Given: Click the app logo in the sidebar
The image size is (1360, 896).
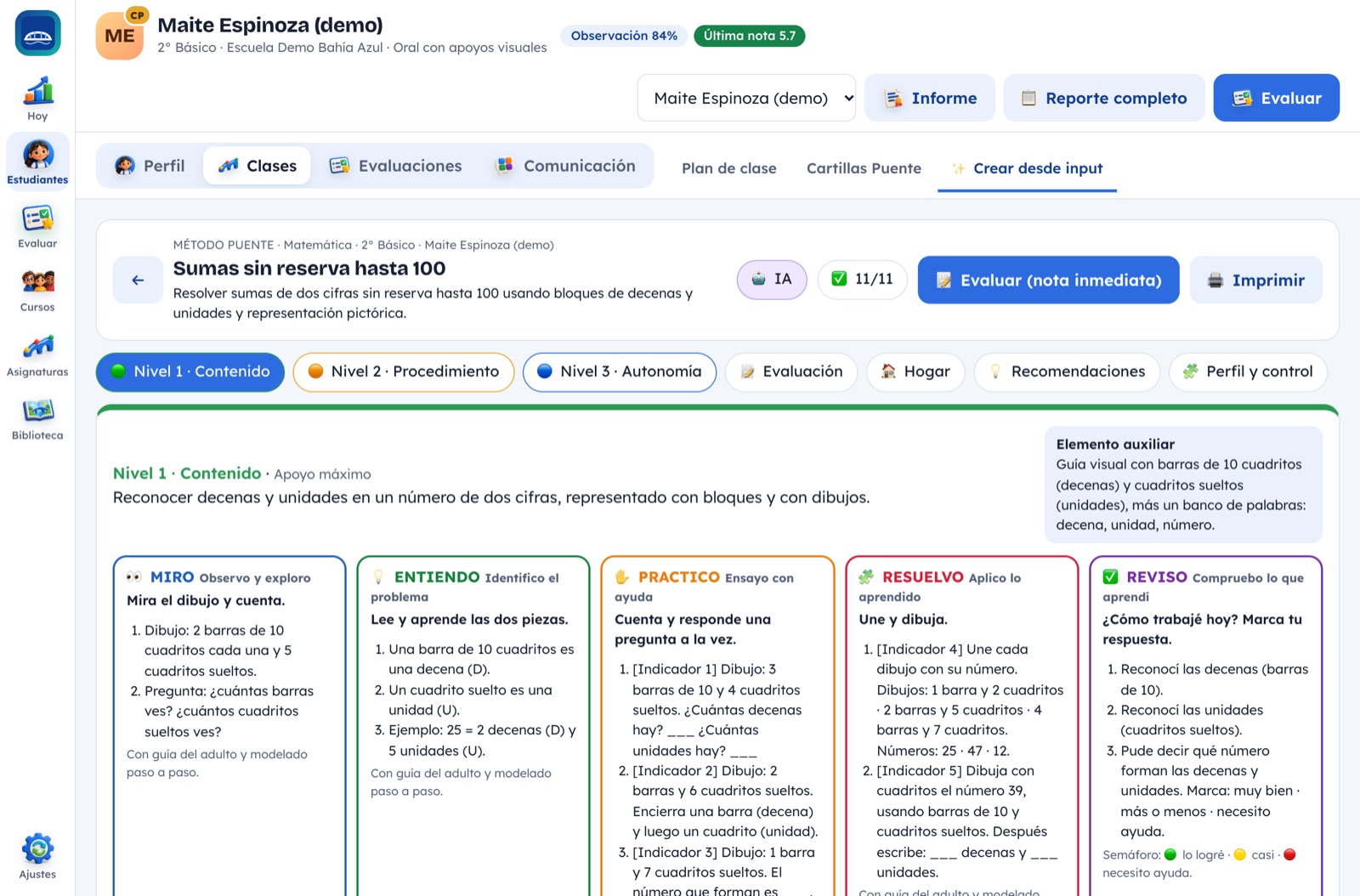Looking at the screenshot, I should pos(37,33).
